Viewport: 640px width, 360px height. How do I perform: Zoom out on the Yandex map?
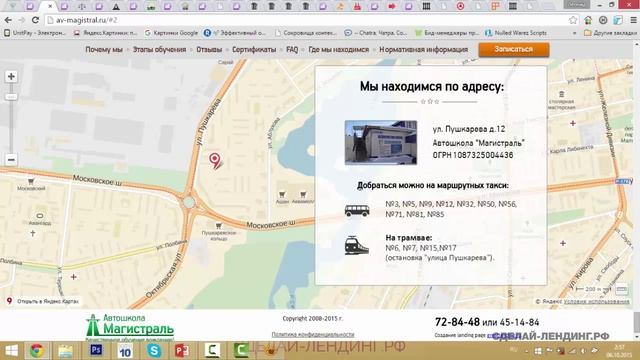[x=11, y=160]
